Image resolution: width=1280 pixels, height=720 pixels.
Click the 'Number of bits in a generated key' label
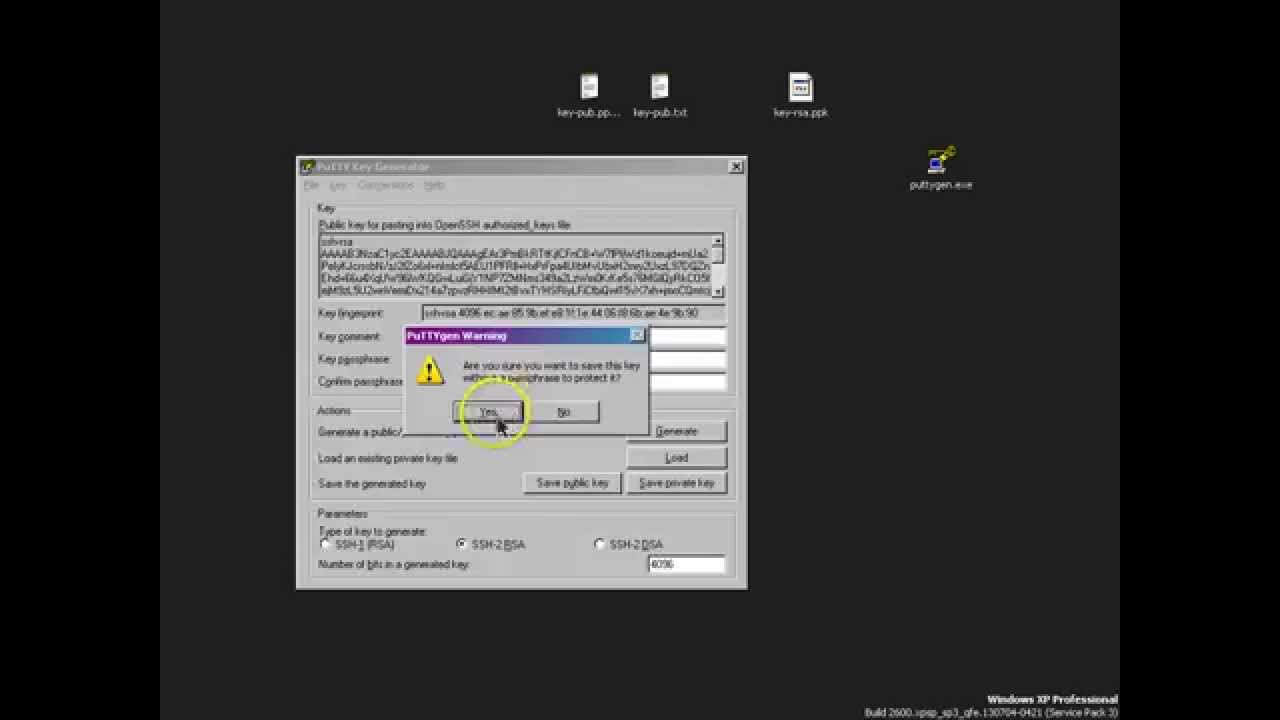coord(393,565)
